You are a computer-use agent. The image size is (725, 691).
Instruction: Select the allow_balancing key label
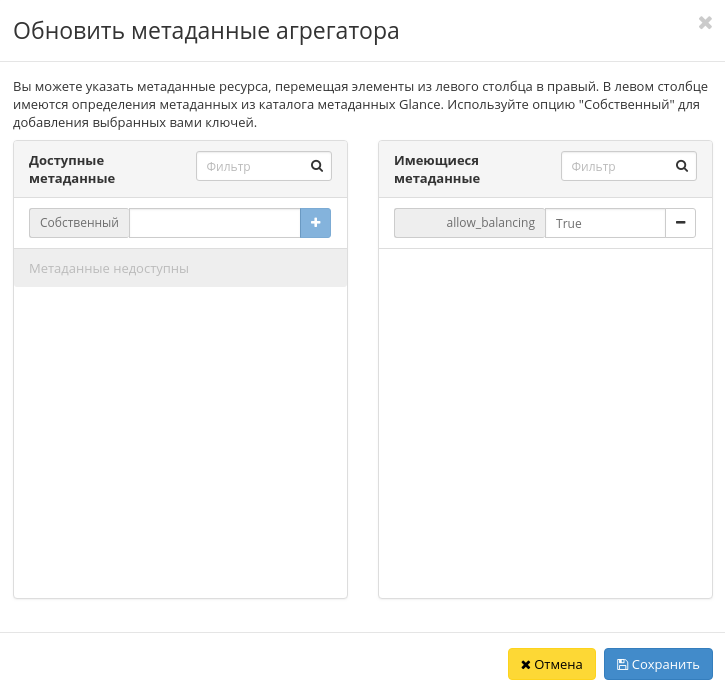click(470, 223)
